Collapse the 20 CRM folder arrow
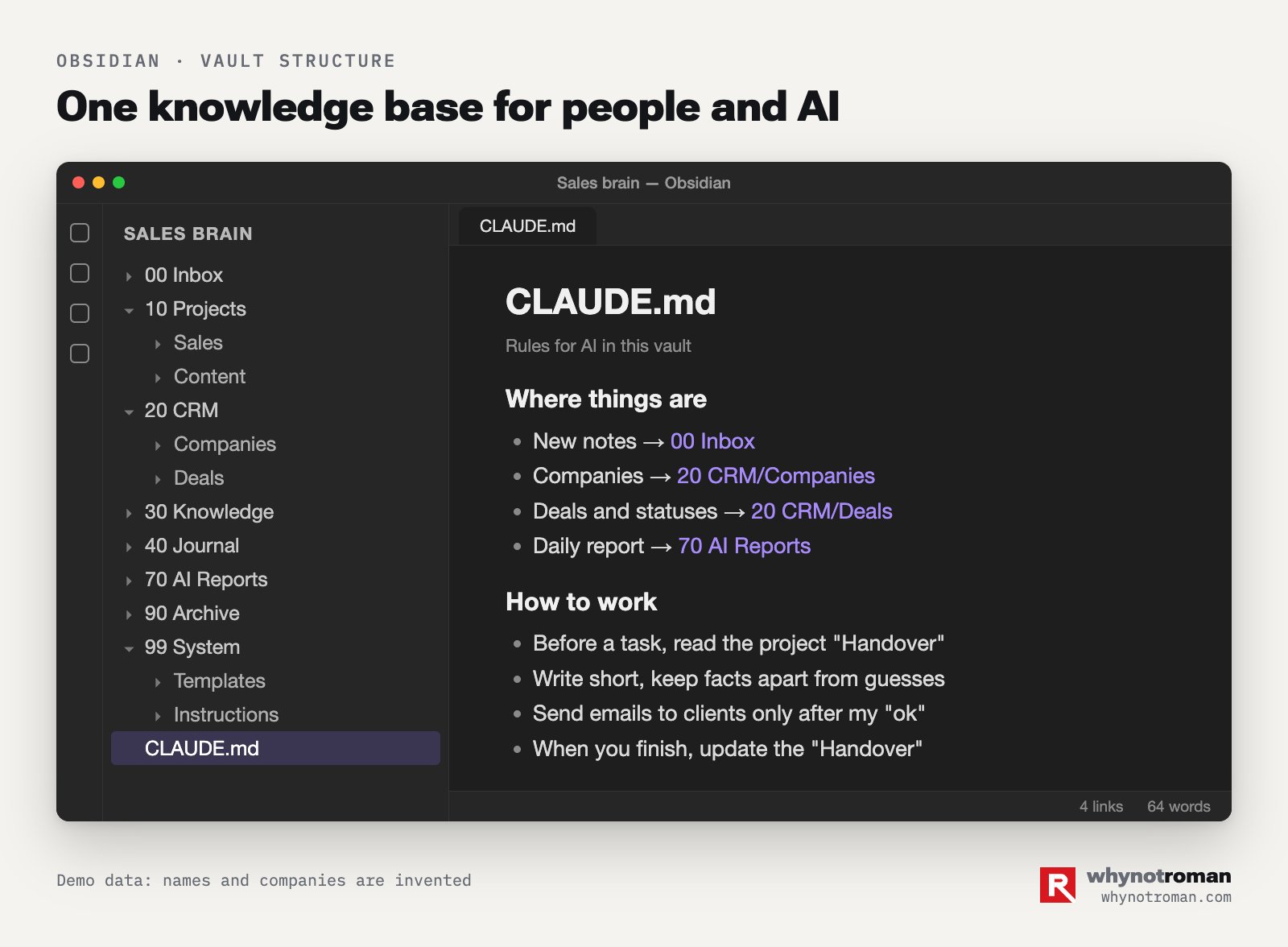The image size is (1288, 947). click(129, 411)
